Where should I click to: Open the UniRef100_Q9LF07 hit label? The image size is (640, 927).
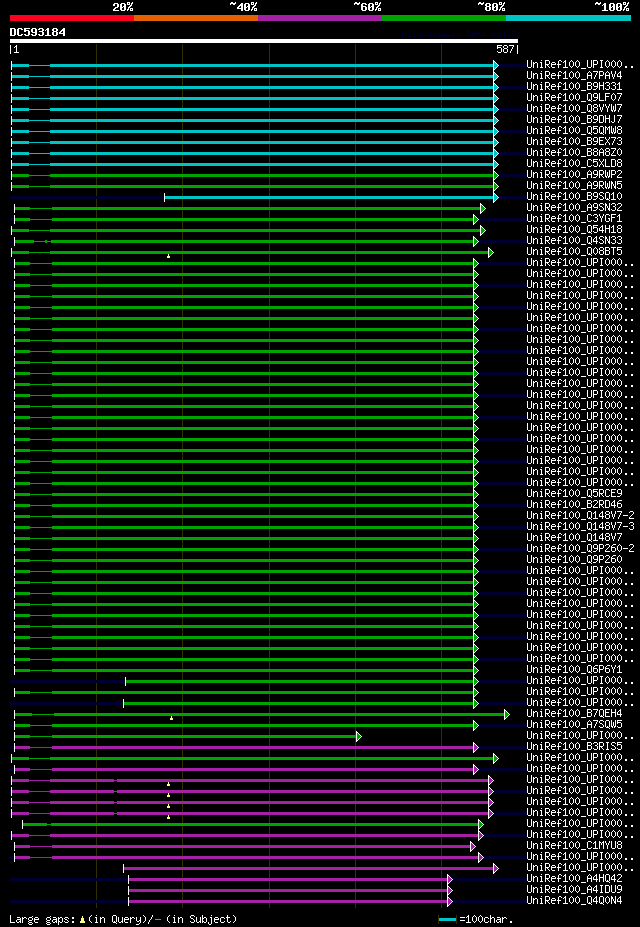tap(574, 98)
